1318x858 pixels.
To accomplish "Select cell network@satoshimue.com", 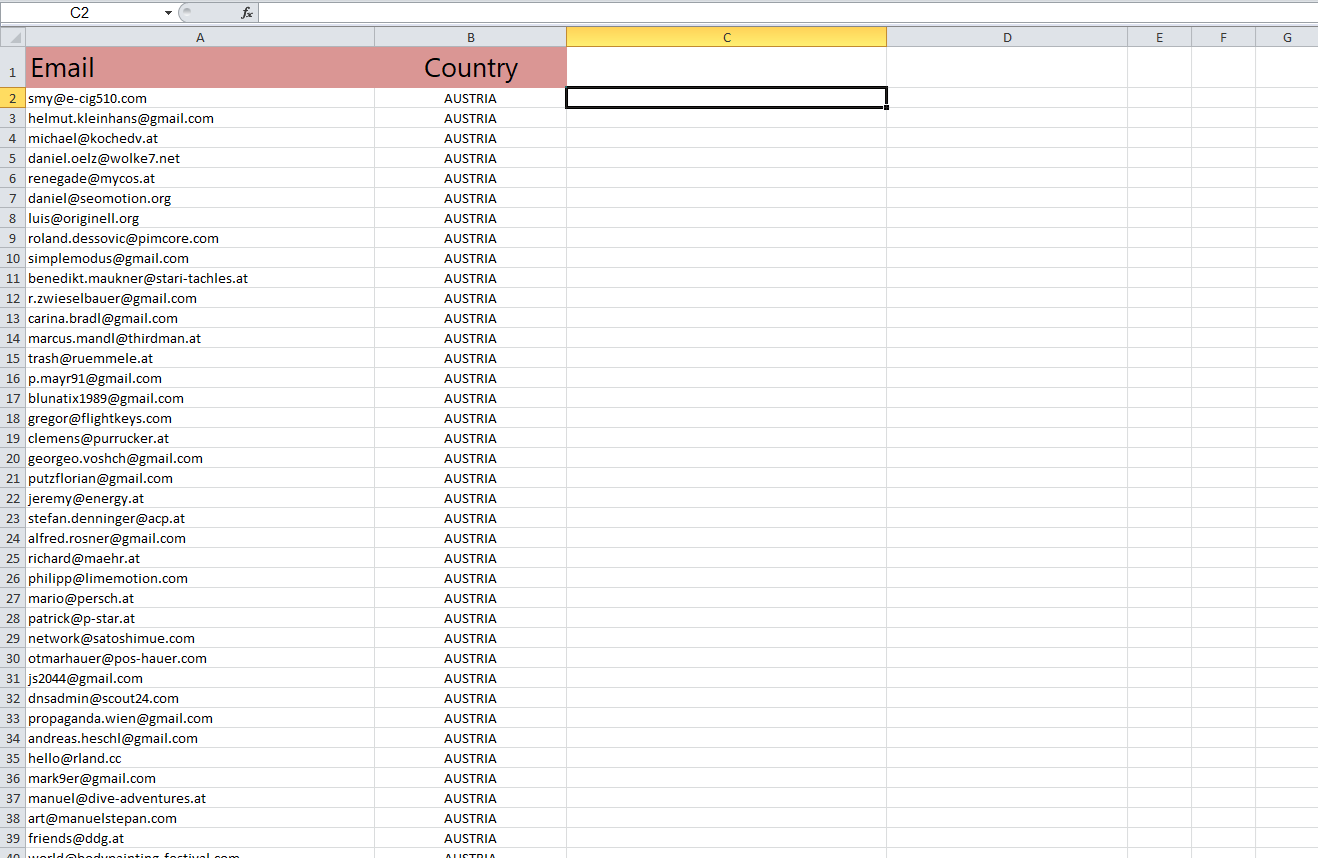I will [x=200, y=638].
